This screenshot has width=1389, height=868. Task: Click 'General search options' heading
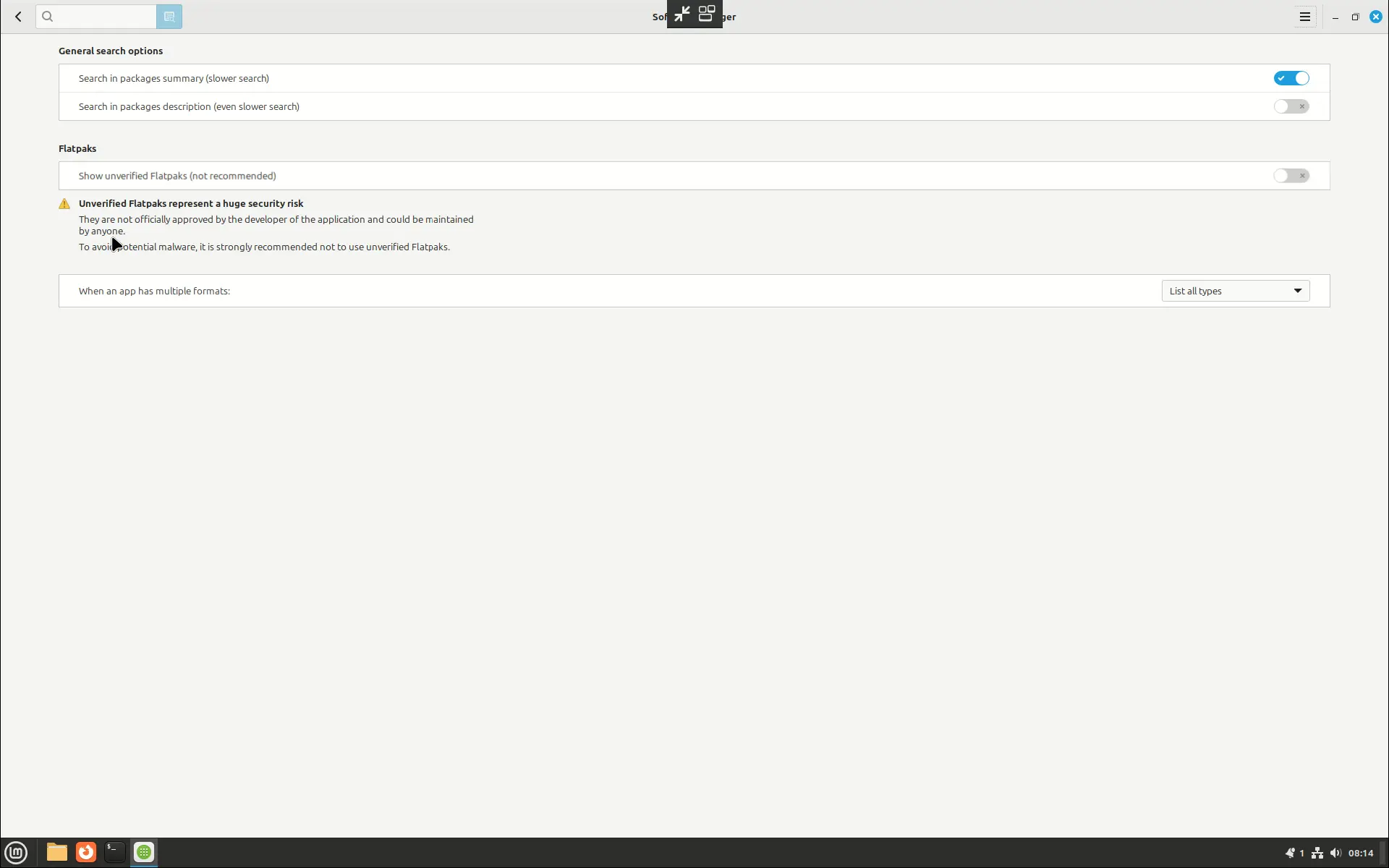[x=111, y=51]
